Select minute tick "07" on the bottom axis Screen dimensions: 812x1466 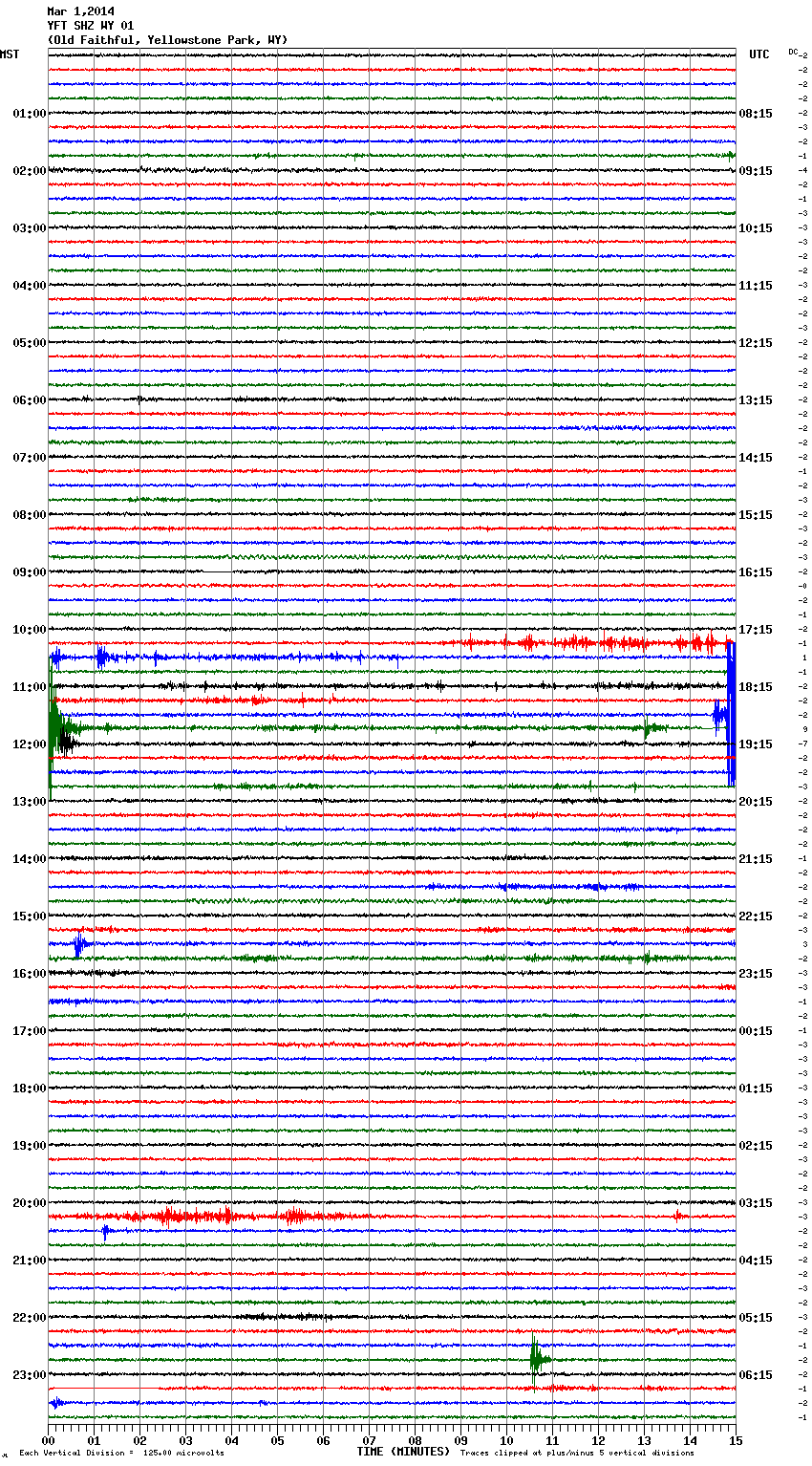pyautogui.click(x=369, y=1440)
